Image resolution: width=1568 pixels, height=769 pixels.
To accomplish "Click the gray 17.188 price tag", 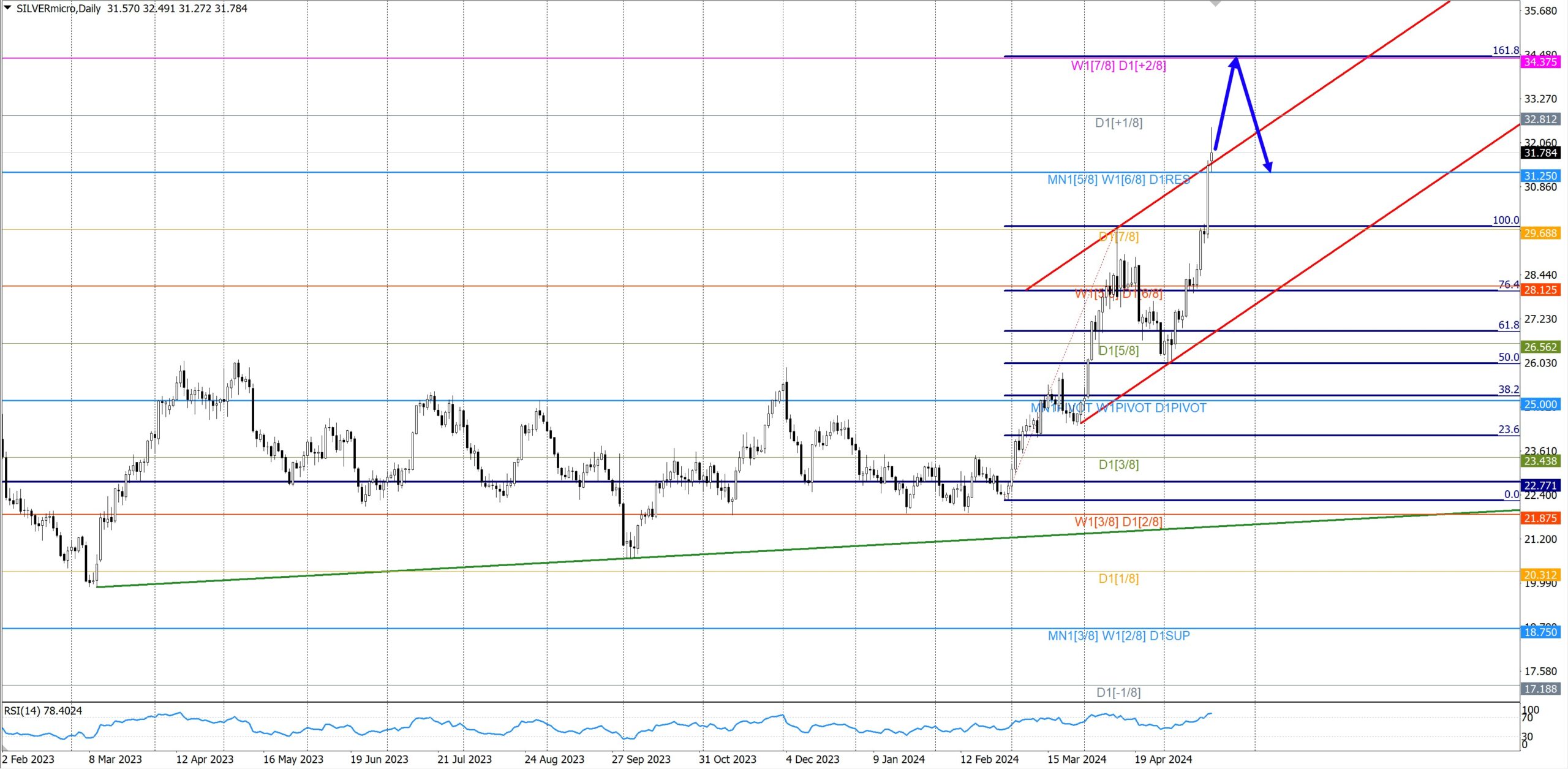I will coord(1540,689).
